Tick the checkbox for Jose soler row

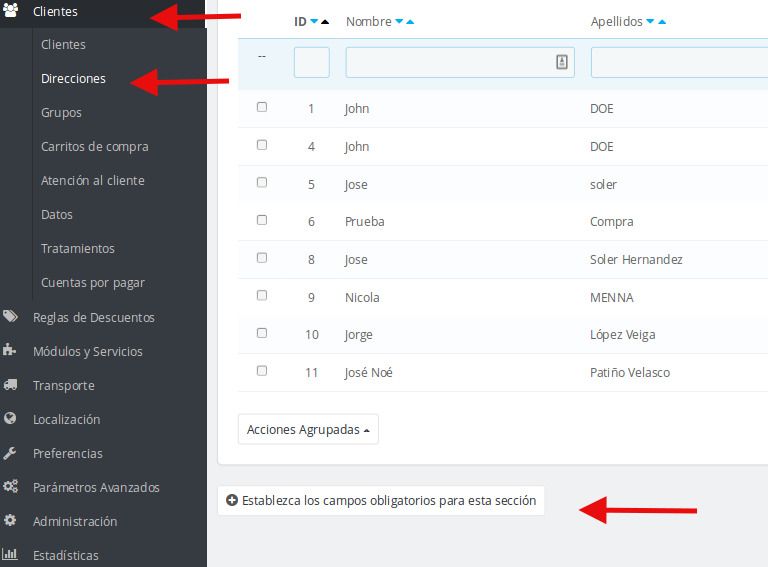point(262,182)
